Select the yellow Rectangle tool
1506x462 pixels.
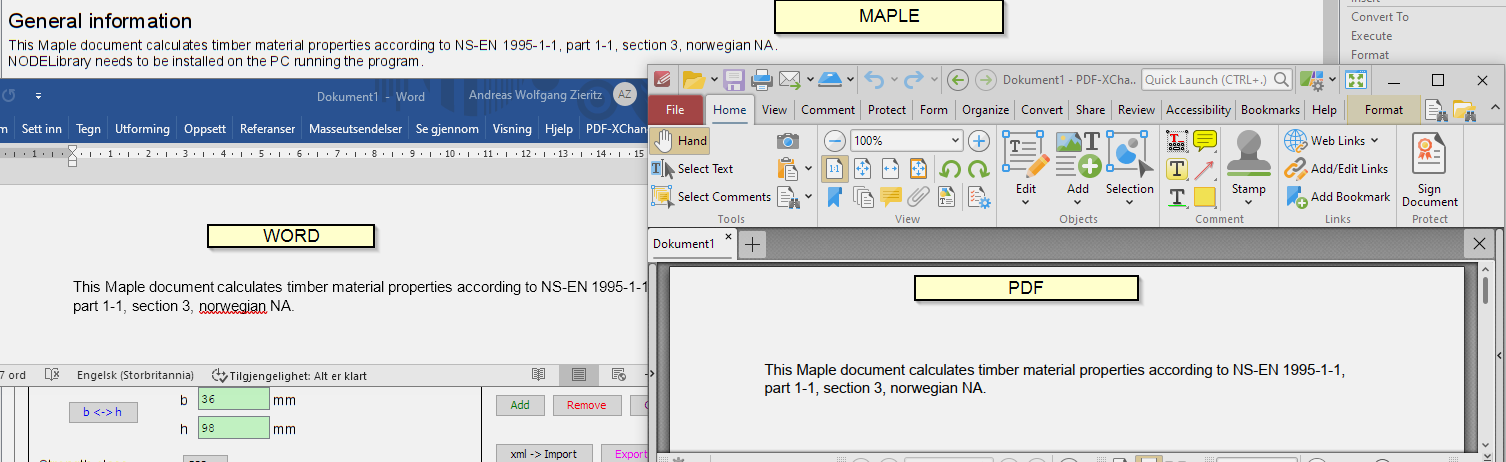[1205, 197]
